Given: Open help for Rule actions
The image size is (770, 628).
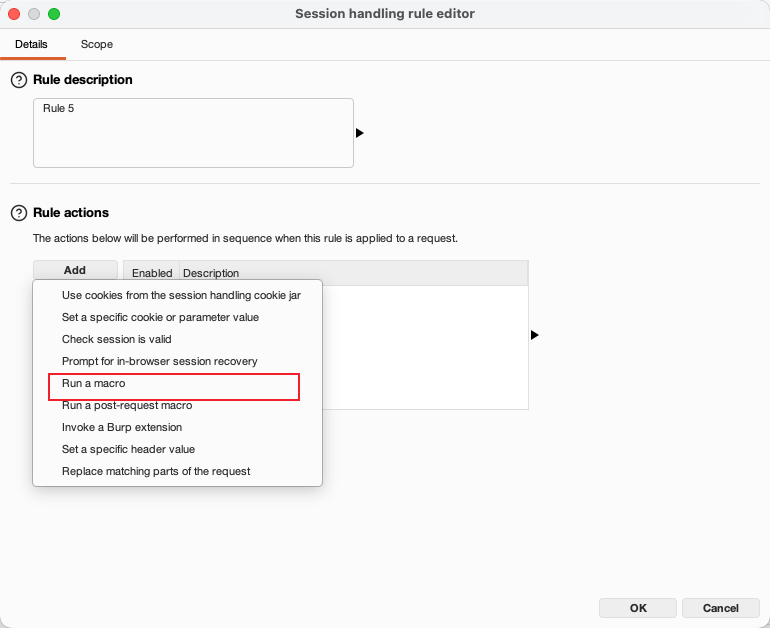Looking at the screenshot, I should click(x=19, y=213).
